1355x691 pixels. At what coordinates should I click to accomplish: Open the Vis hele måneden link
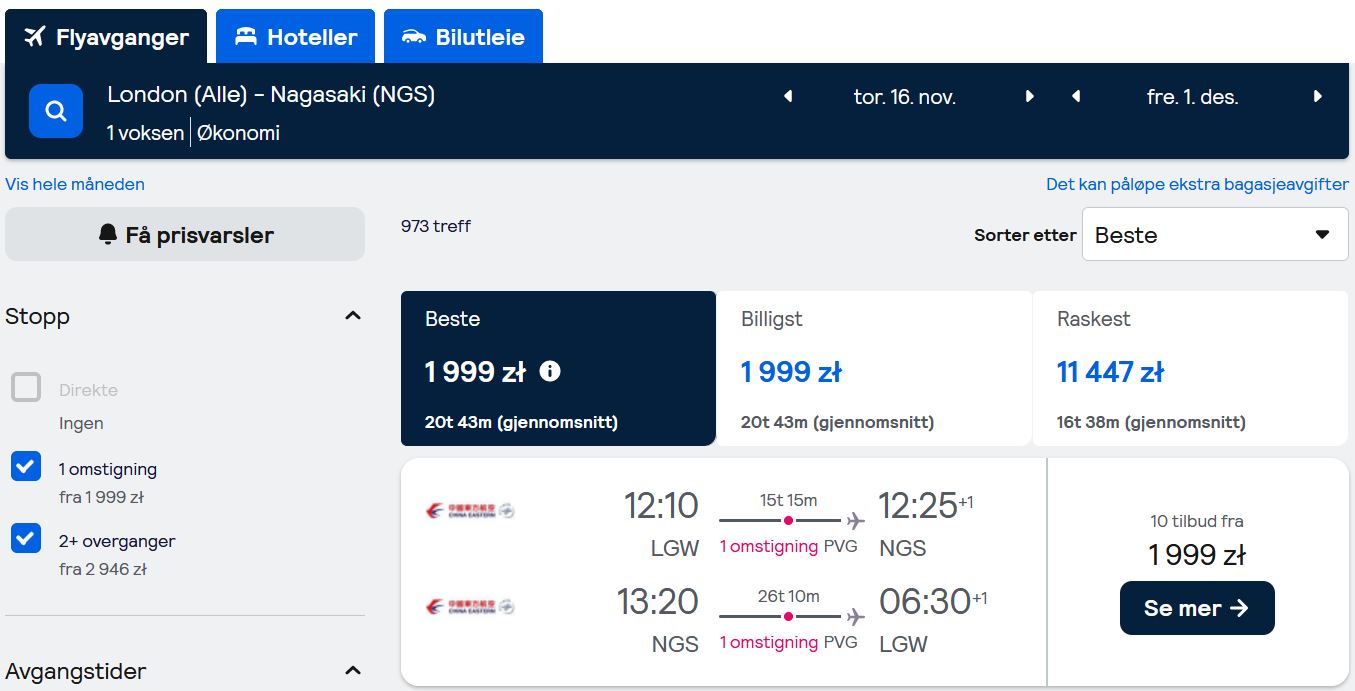pyautogui.click(x=75, y=184)
